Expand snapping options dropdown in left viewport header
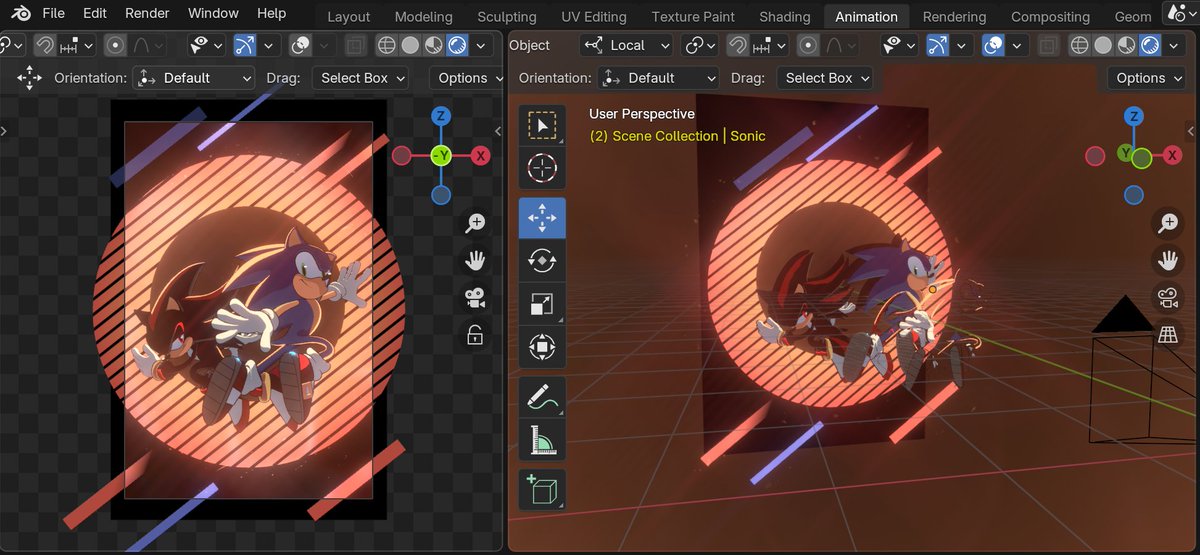 (78, 45)
